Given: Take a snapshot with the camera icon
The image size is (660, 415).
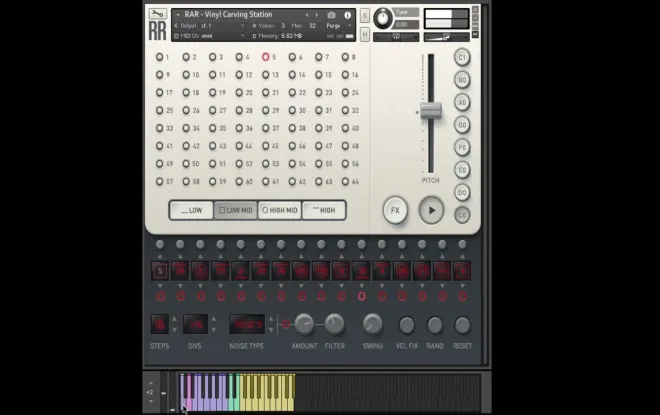Looking at the screenshot, I should (x=331, y=15).
